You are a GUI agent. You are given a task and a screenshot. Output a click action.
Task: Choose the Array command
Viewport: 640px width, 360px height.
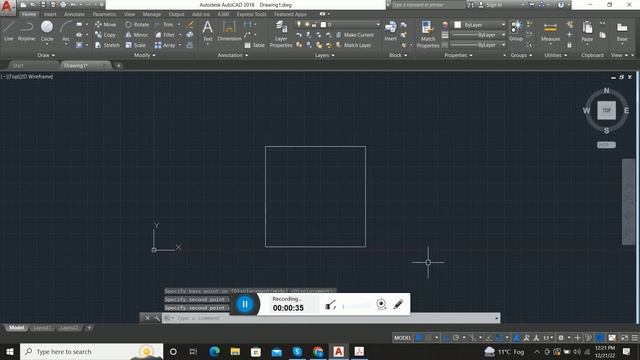click(x=165, y=45)
